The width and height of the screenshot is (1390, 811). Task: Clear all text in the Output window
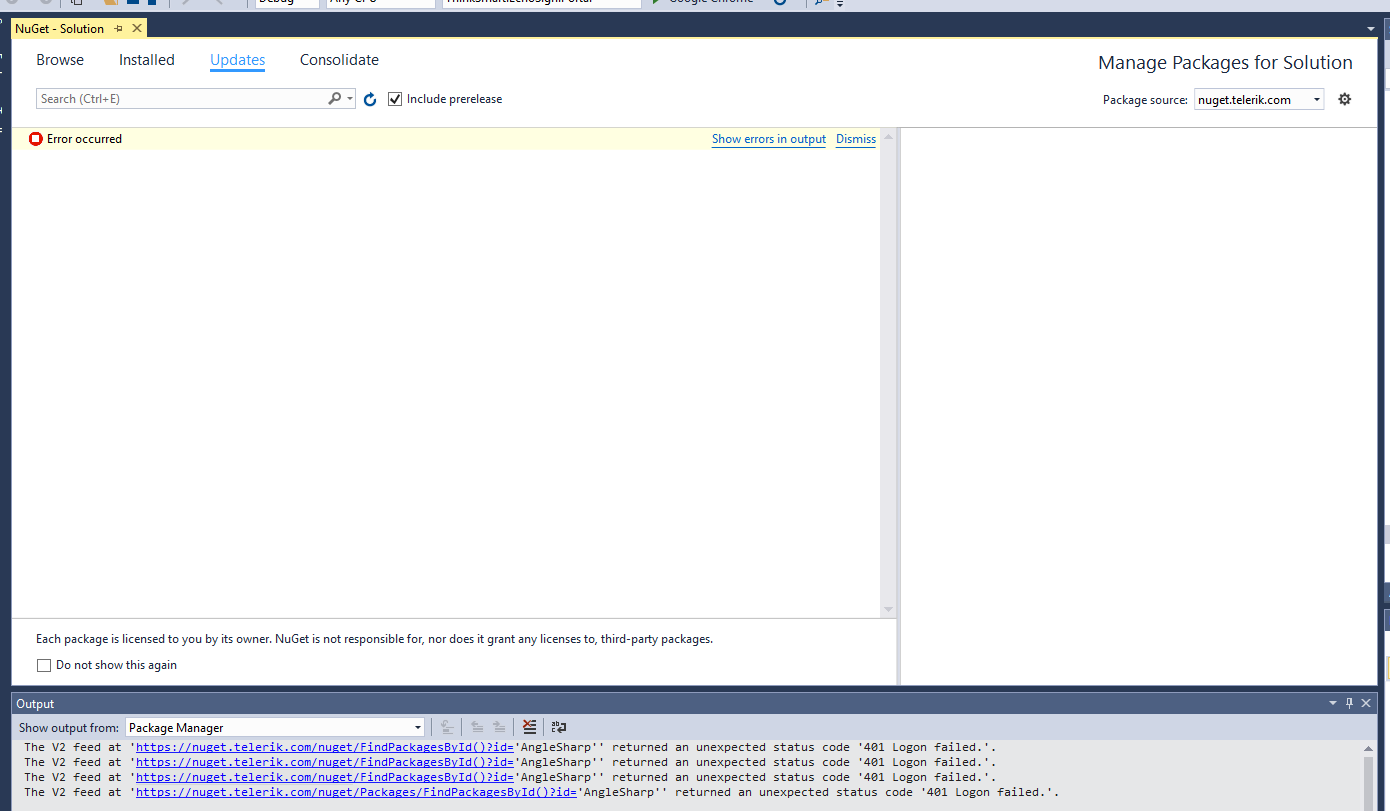pyautogui.click(x=529, y=727)
